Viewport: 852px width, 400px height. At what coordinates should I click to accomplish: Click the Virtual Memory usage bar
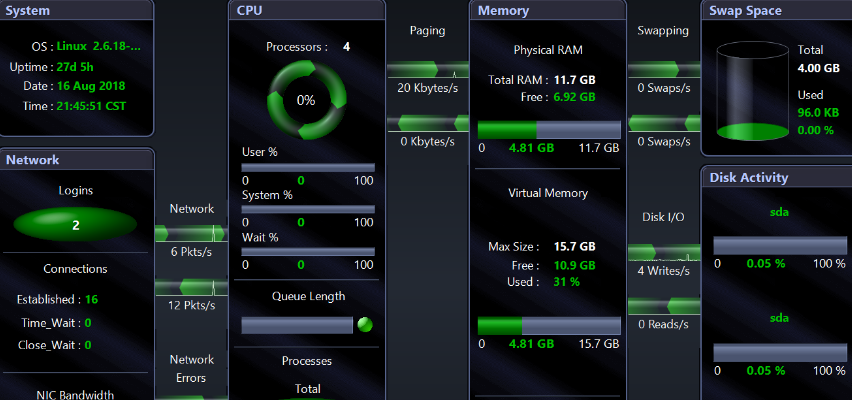tap(548, 326)
